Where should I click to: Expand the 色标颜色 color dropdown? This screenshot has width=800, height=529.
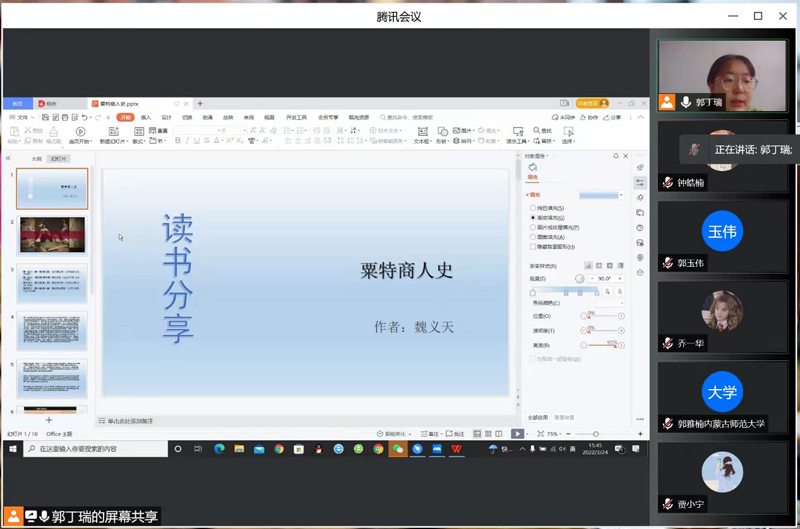[x=621, y=303]
